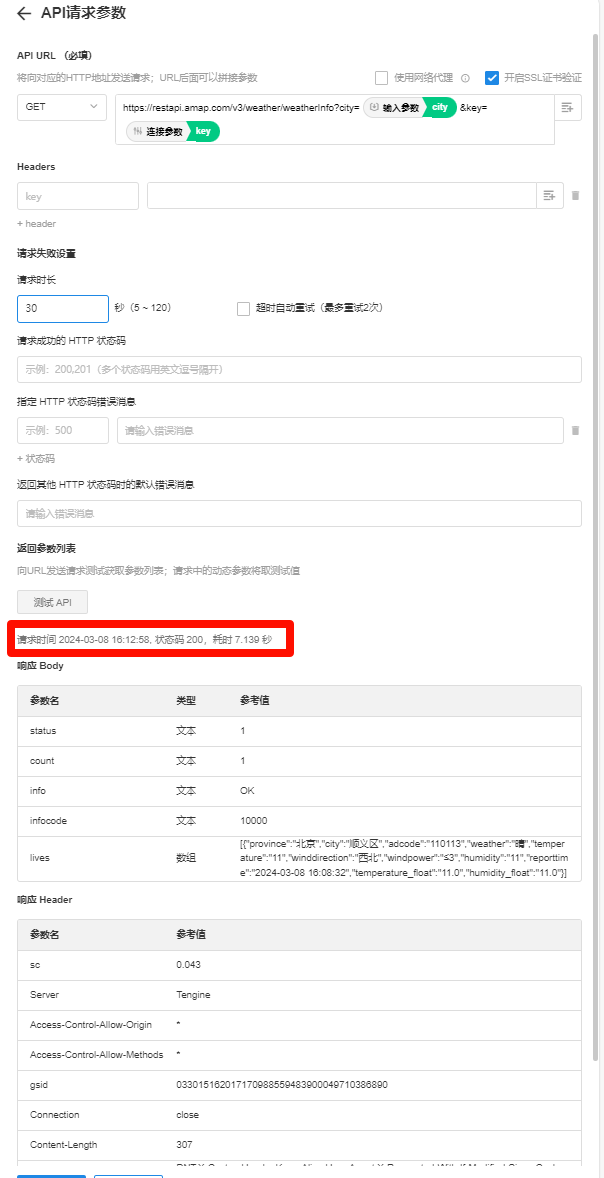Click the info icon next to 使用网络代理
604x1178 pixels.
[465, 77]
